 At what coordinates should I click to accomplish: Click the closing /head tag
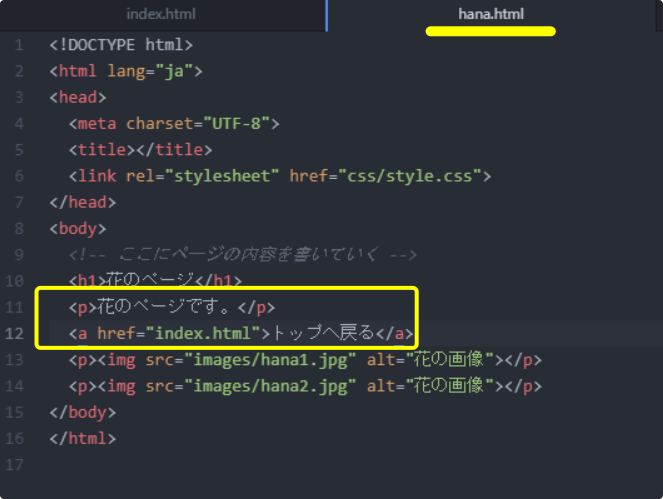click(82, 202)
